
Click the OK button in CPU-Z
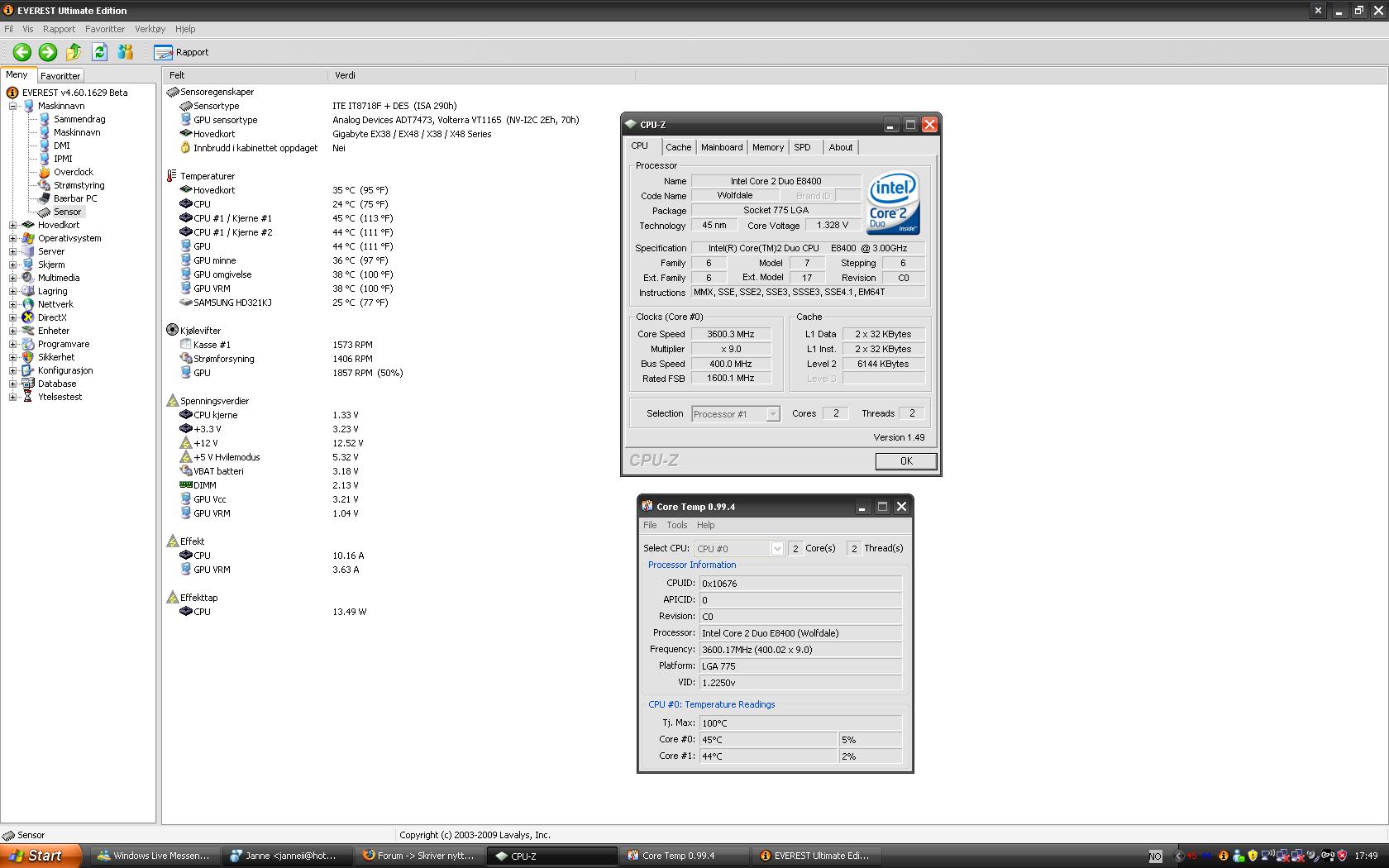click(906, 461)
